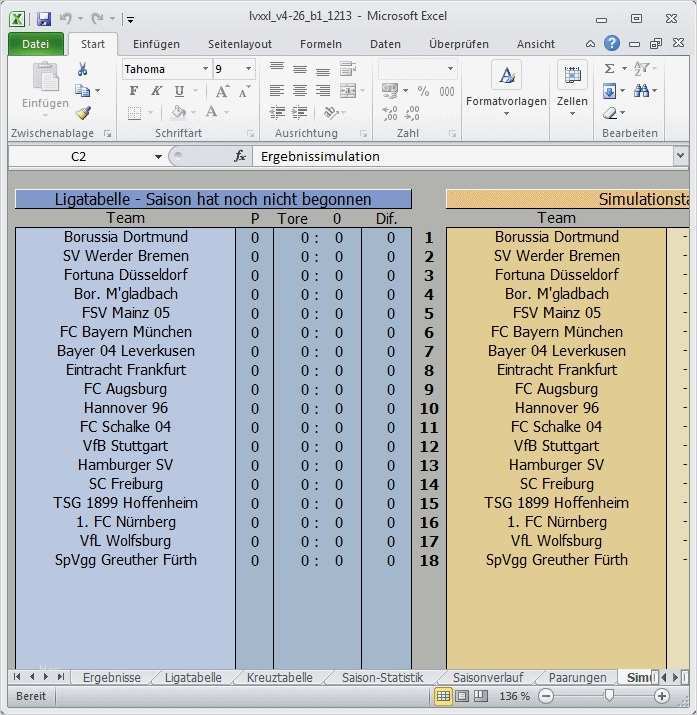Toggle wrap text icon
Viewport: 697px width, 715px height.
[x=348, y=69]
